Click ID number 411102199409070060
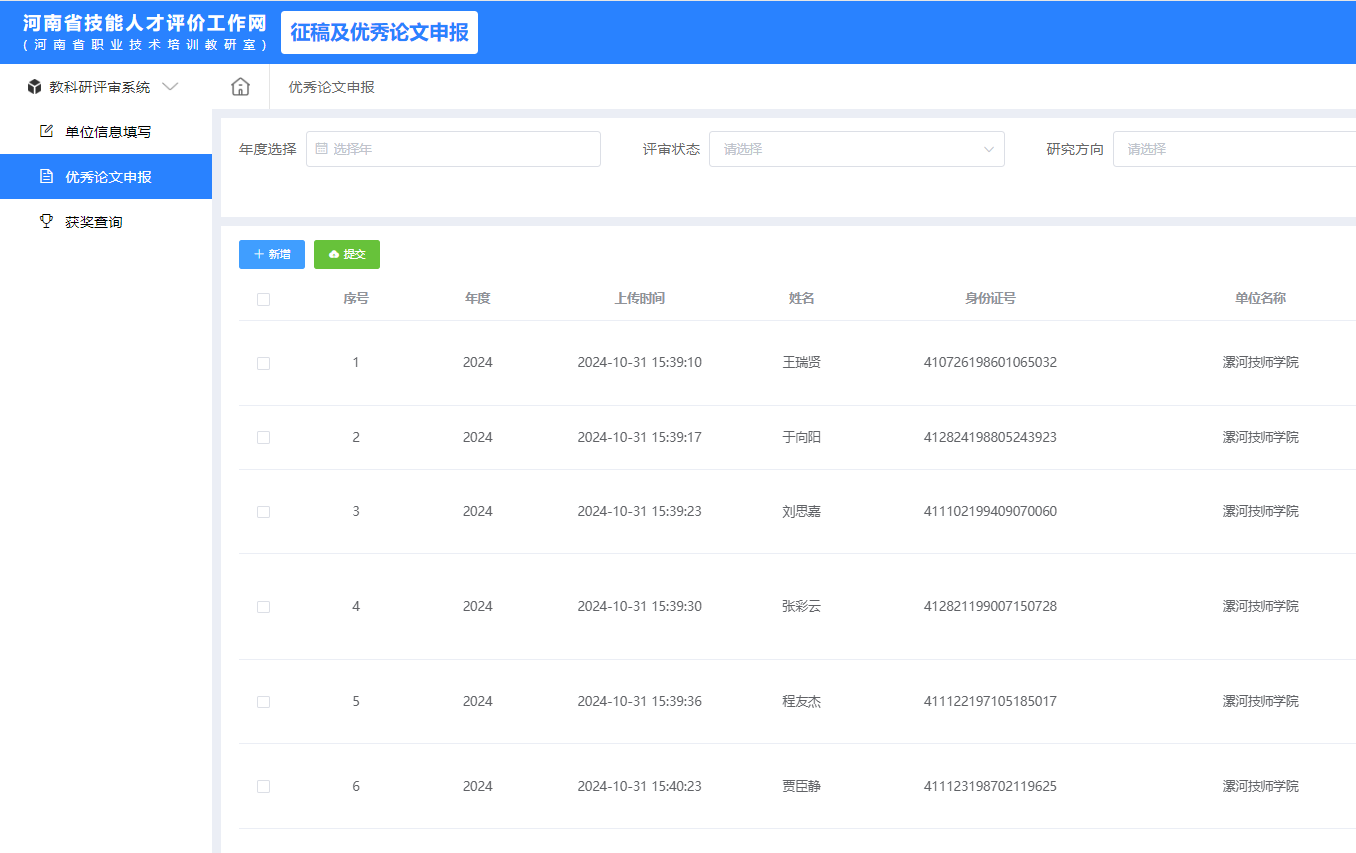The height and width of the screenshot is (853, 1356). (990, 511)
